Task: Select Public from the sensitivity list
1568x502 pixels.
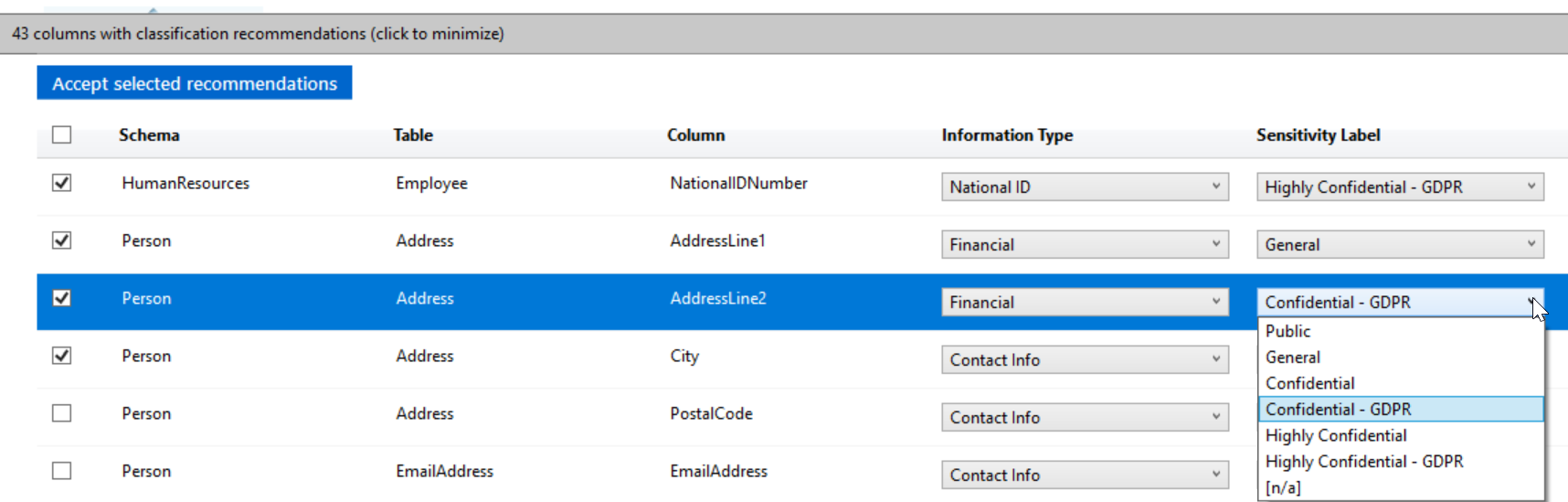Action: (x=1401, y=331)
